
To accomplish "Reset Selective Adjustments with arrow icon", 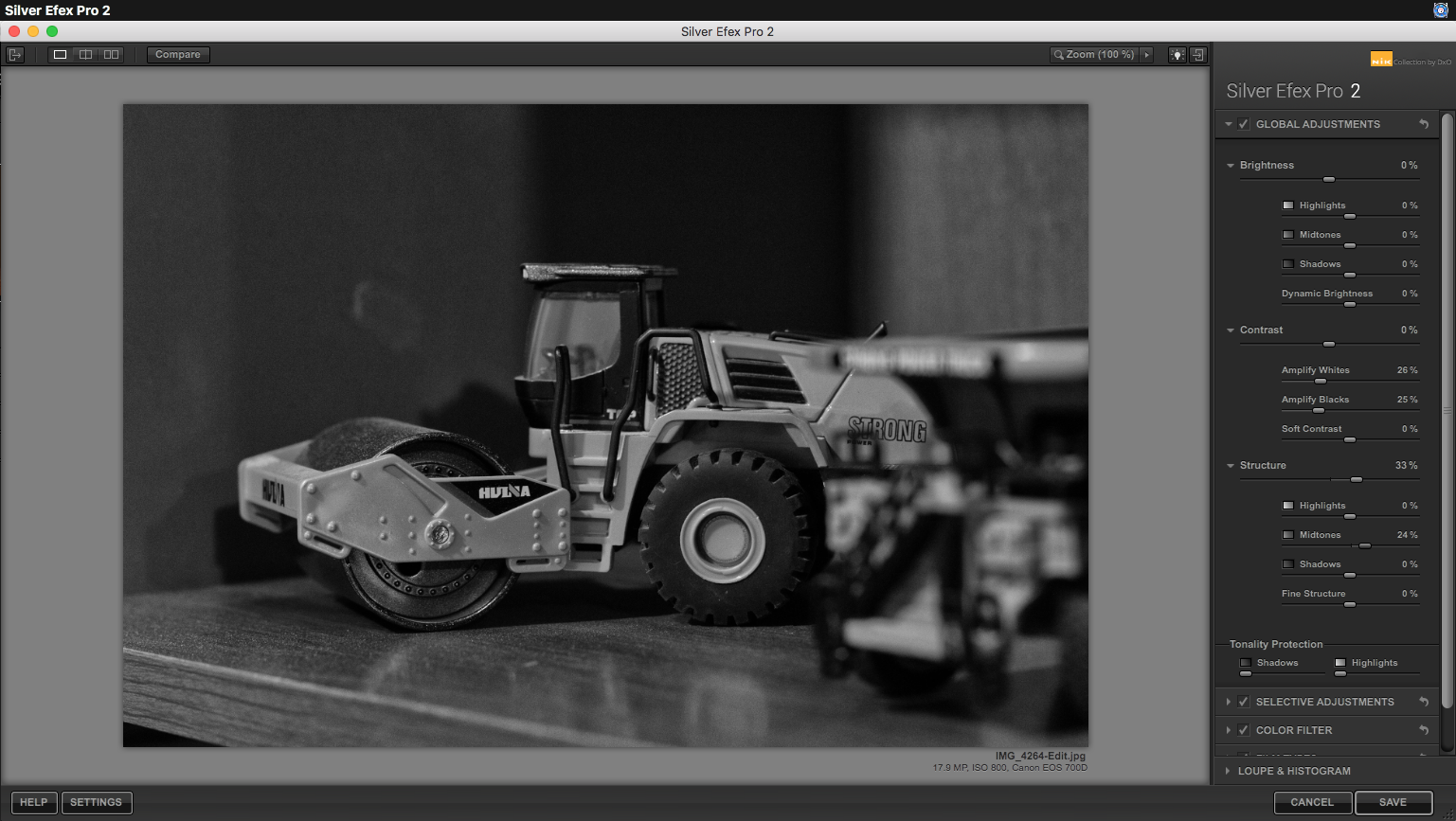I will pyautogui.click(x=1424, y=702).
